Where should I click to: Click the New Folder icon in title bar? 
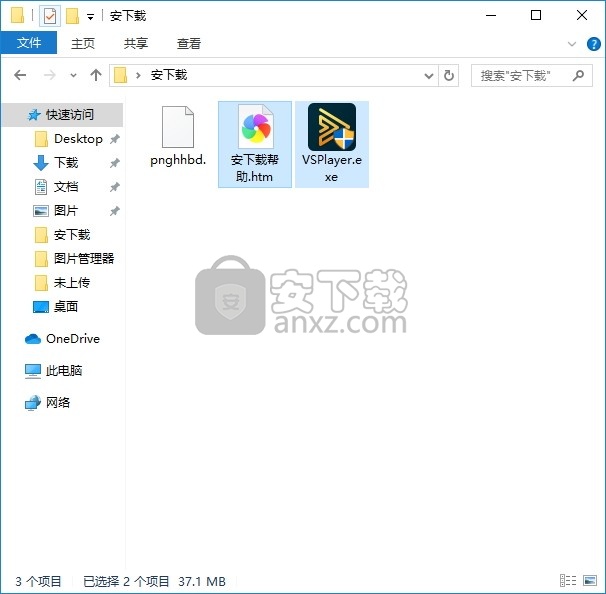[x=72, y=16]
